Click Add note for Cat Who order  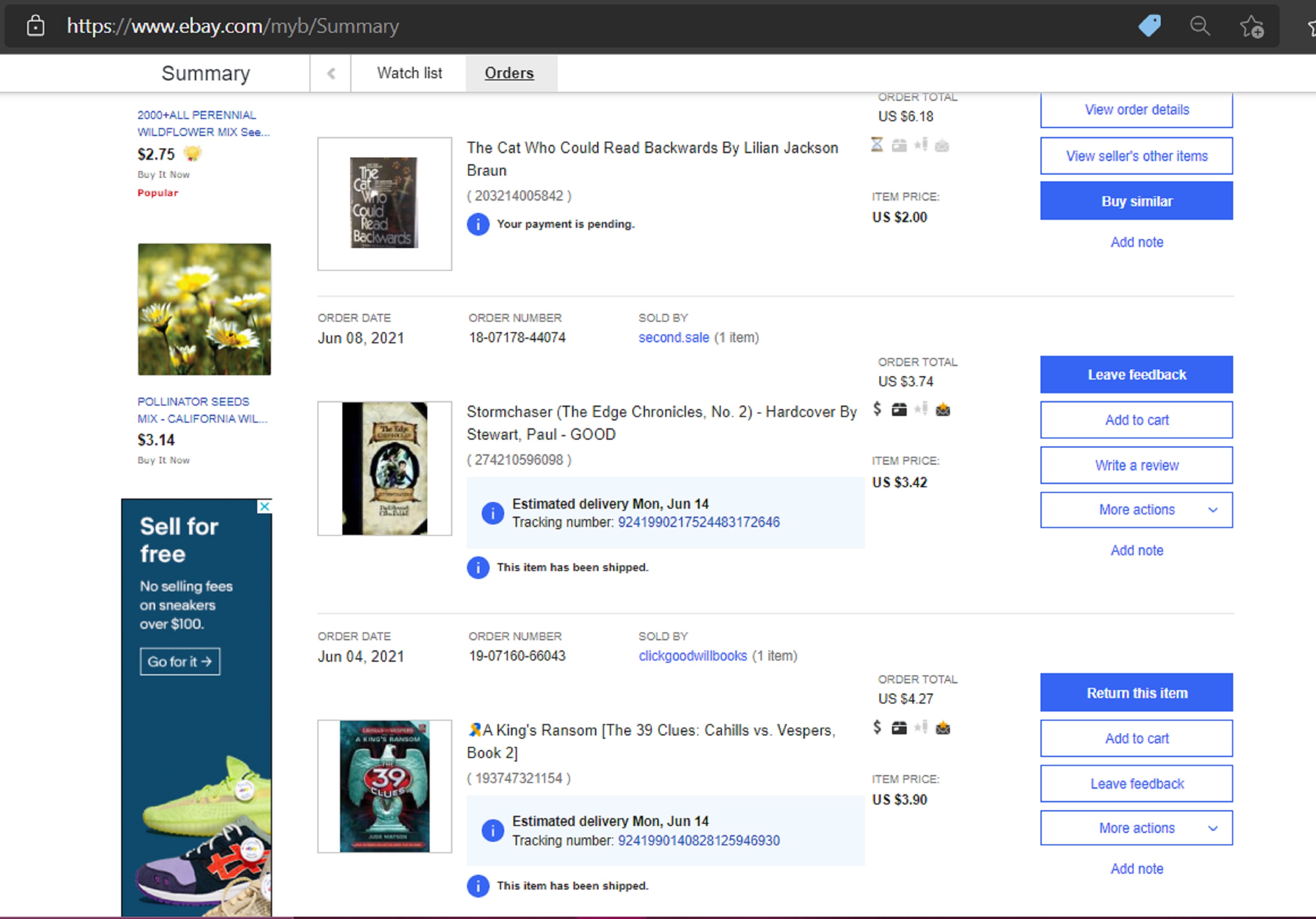click(1136, 243)
